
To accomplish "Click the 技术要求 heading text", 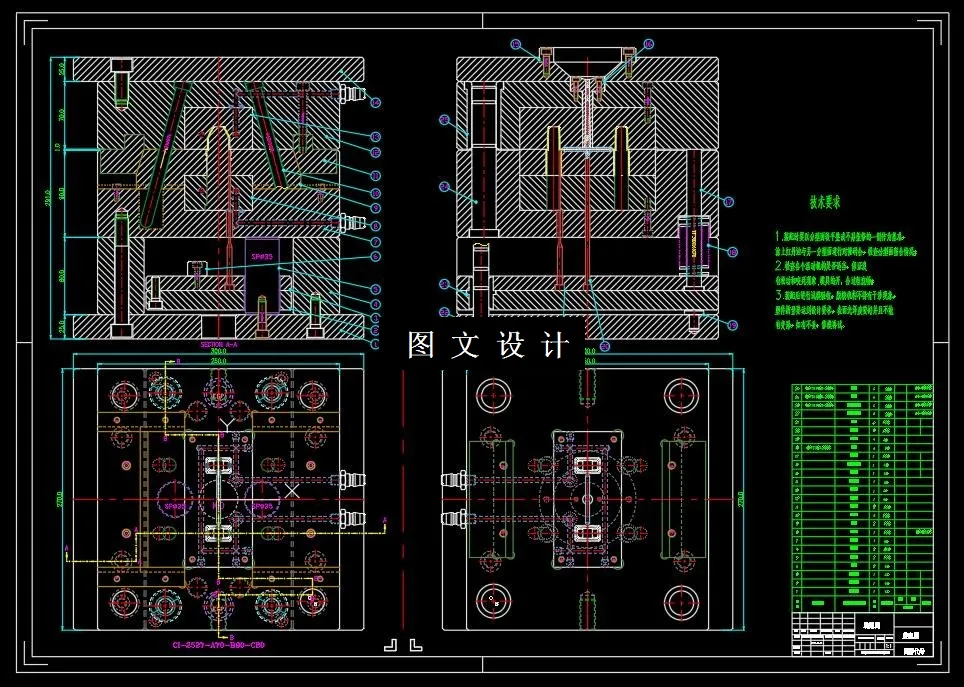I will 824,202.
